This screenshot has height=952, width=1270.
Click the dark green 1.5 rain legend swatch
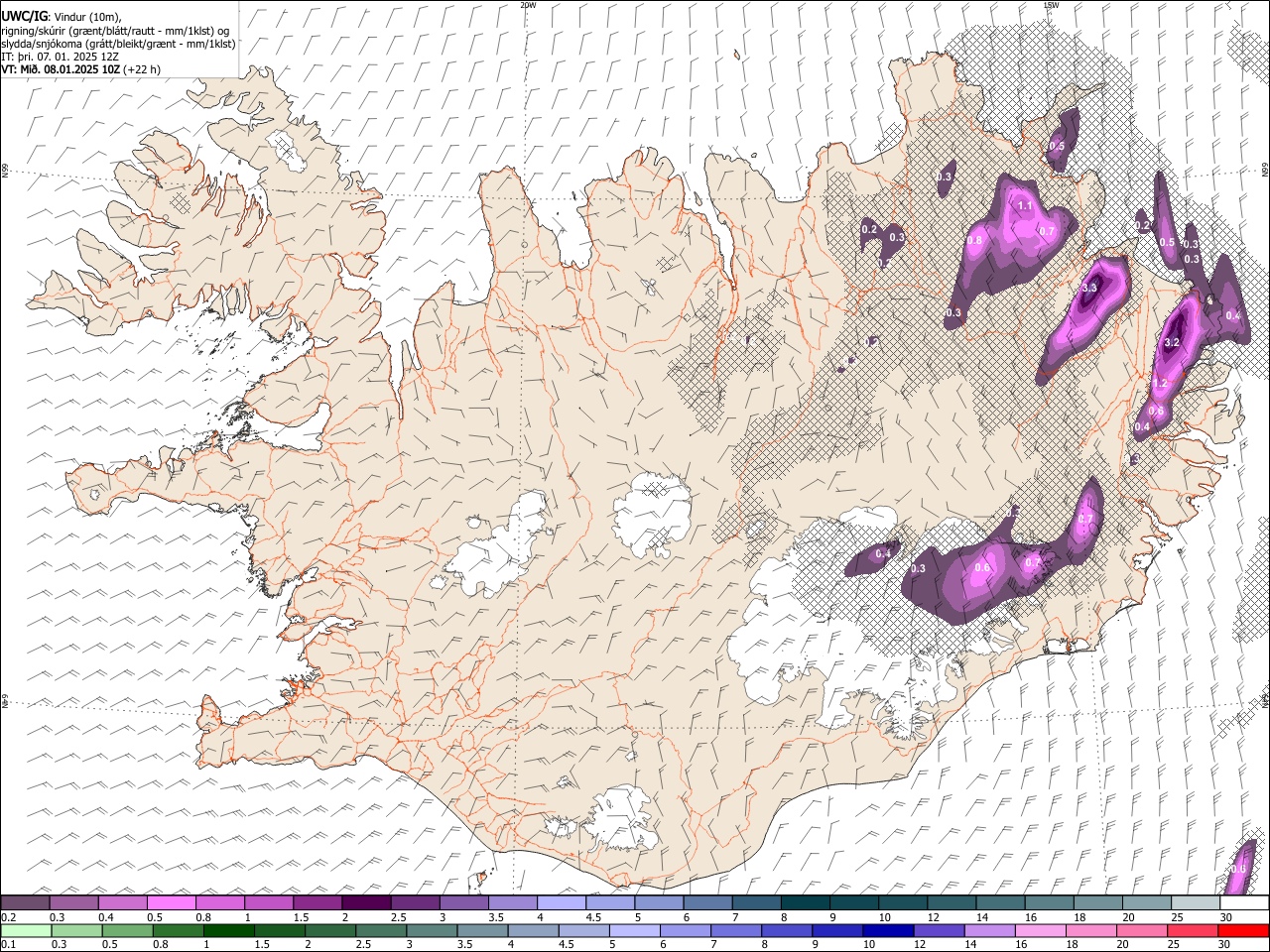click(x=279, y=930)
